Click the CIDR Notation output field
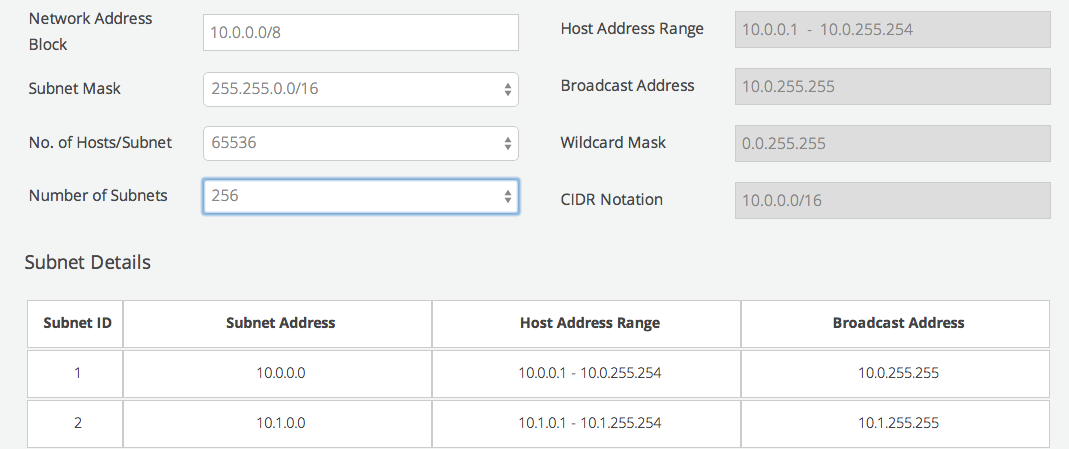Image resolution: width=1069 pixels, height=449 pixels. [892, 200]
